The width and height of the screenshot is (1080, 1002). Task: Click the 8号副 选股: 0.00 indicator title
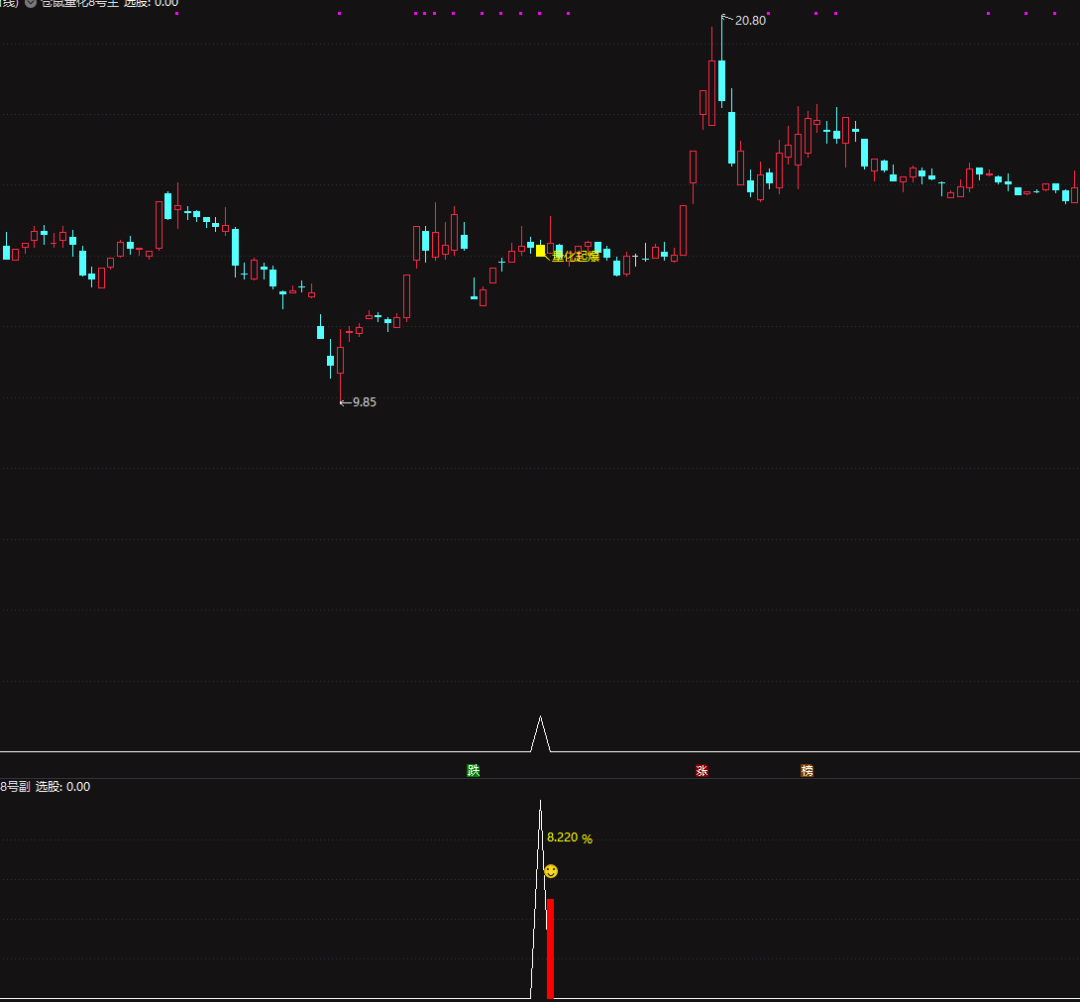(x=45, y=786)
